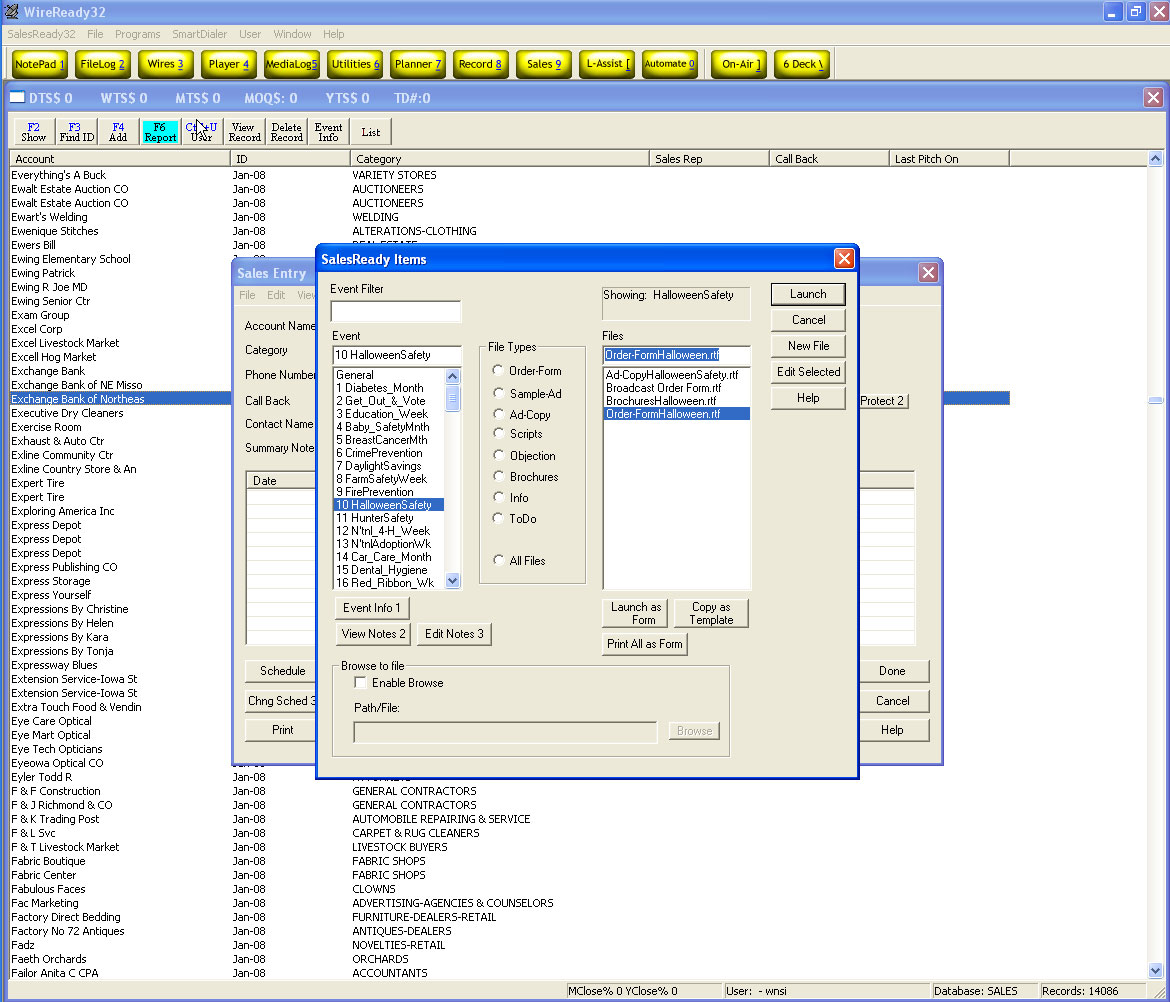Click the account list scrollbar down arrow

pyautogui.click(x=1155, y=971)
